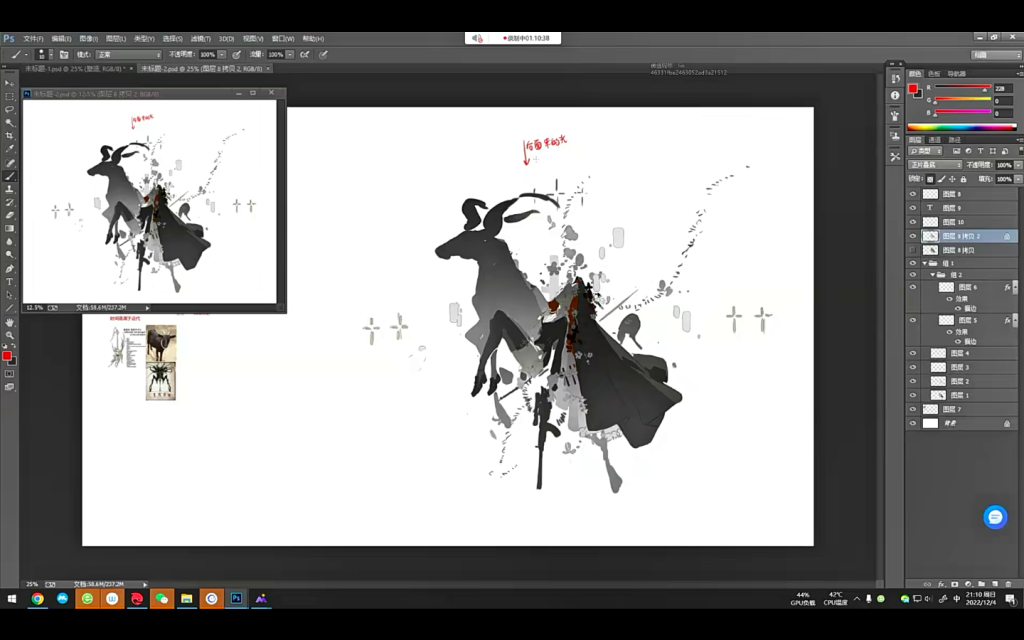The height and width of the screenshot is (640, 1024).
Task: Select the Eyedropper tool
Action: 10,149
